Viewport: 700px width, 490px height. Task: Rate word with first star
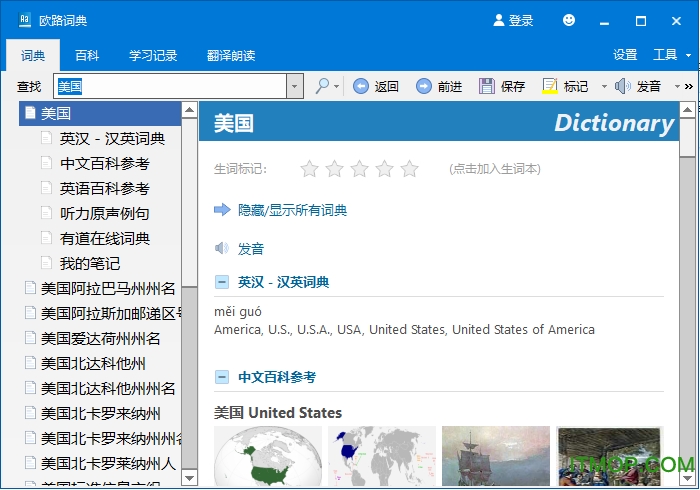click(309, 169)
